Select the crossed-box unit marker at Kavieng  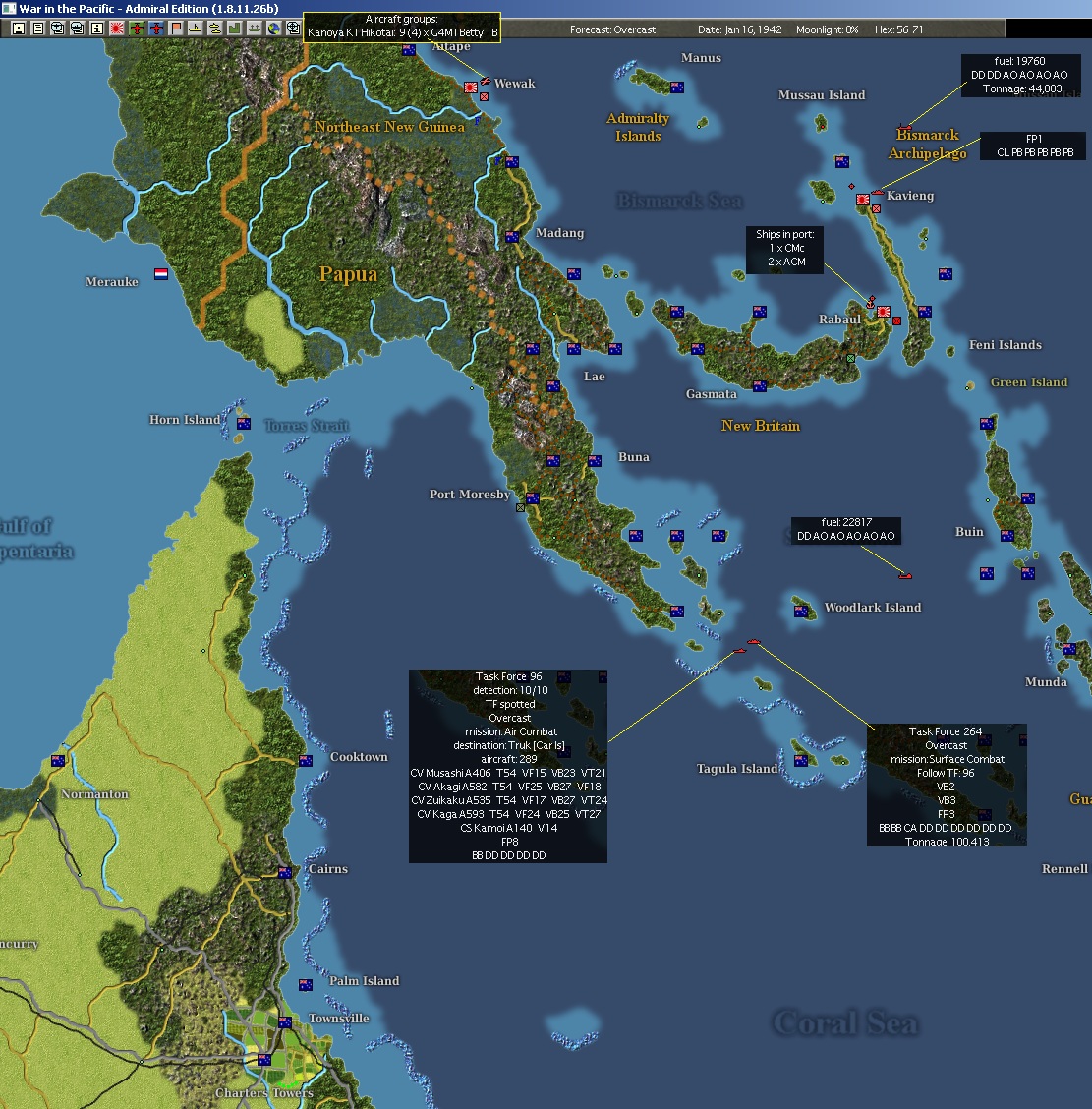point(877,208)
